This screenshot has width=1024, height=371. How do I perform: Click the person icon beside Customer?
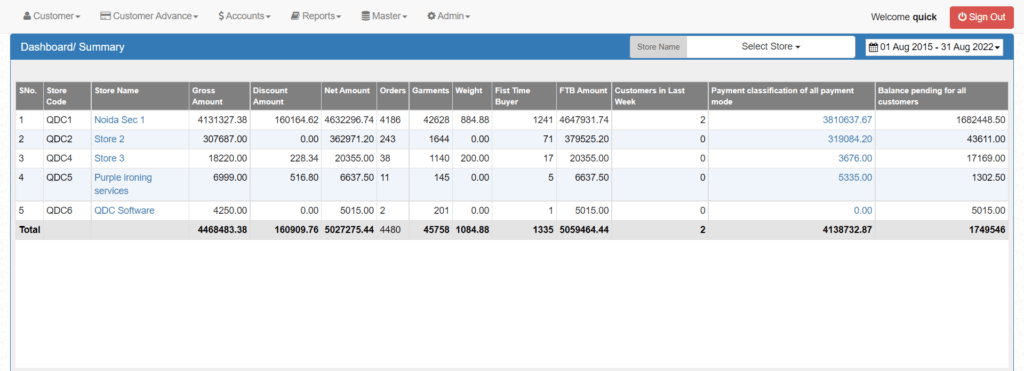(27, 16)
